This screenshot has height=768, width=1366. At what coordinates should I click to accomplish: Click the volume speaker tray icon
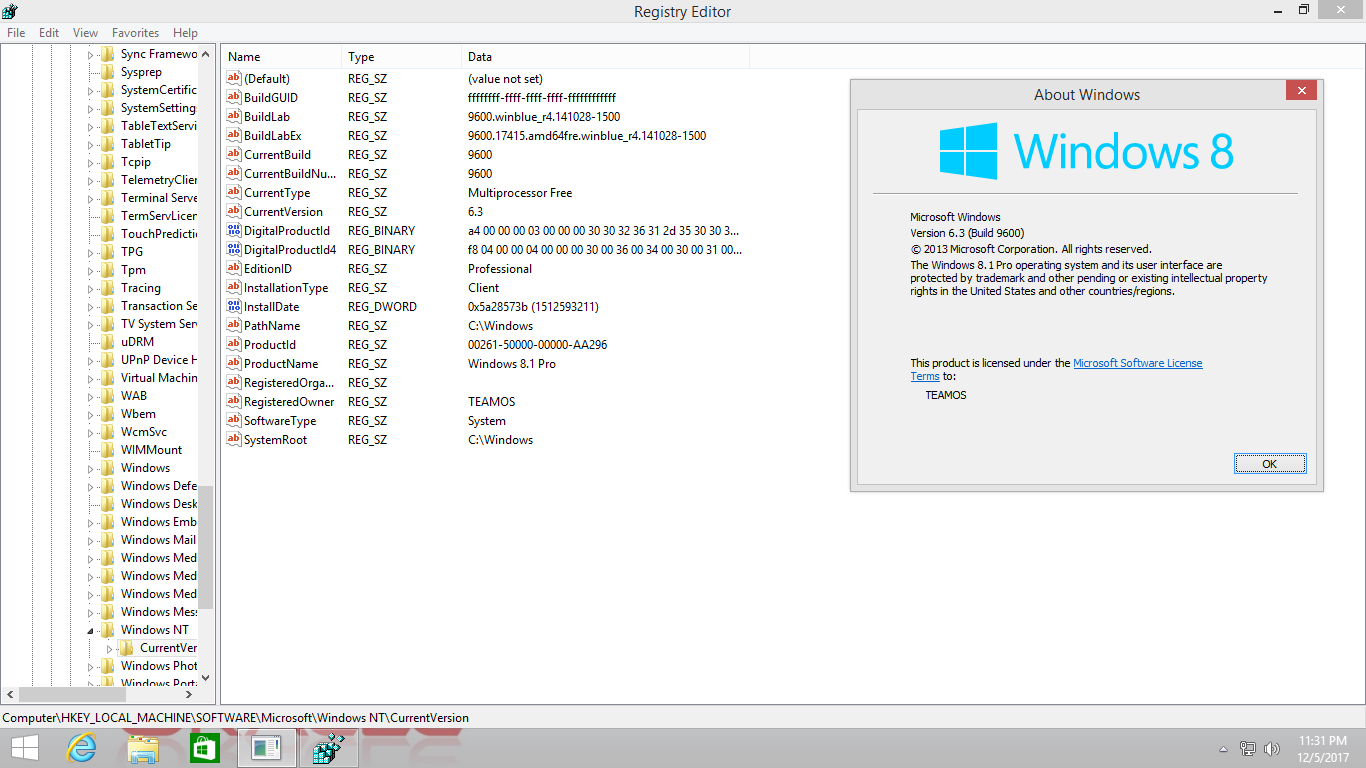click(1272, 748)
